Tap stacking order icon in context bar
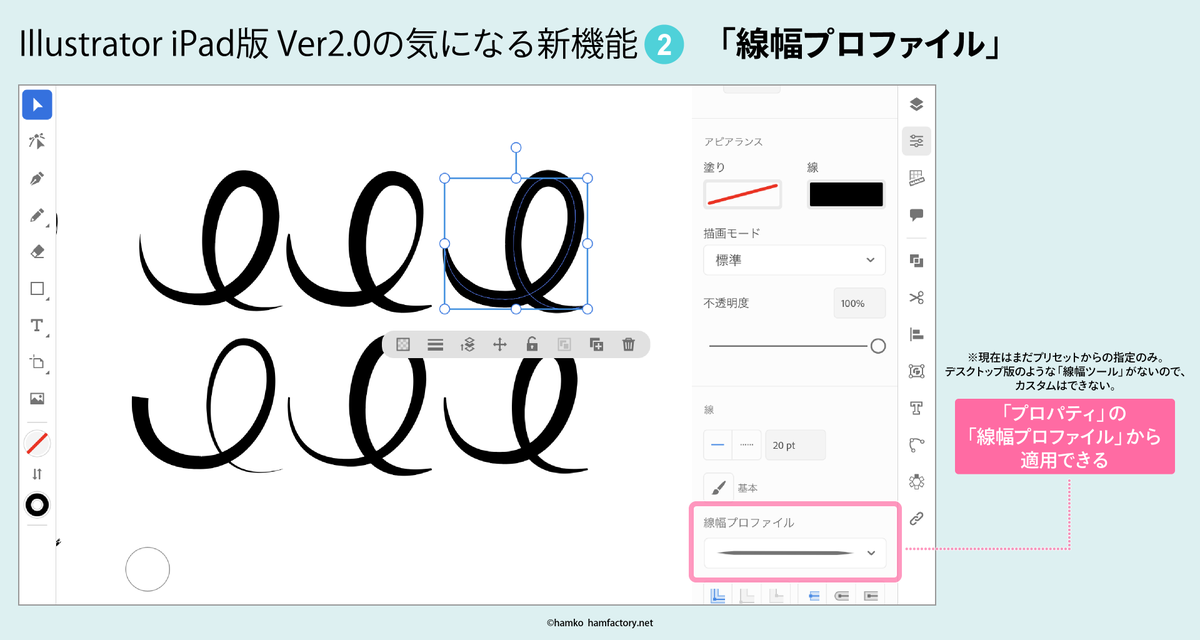 467,344
